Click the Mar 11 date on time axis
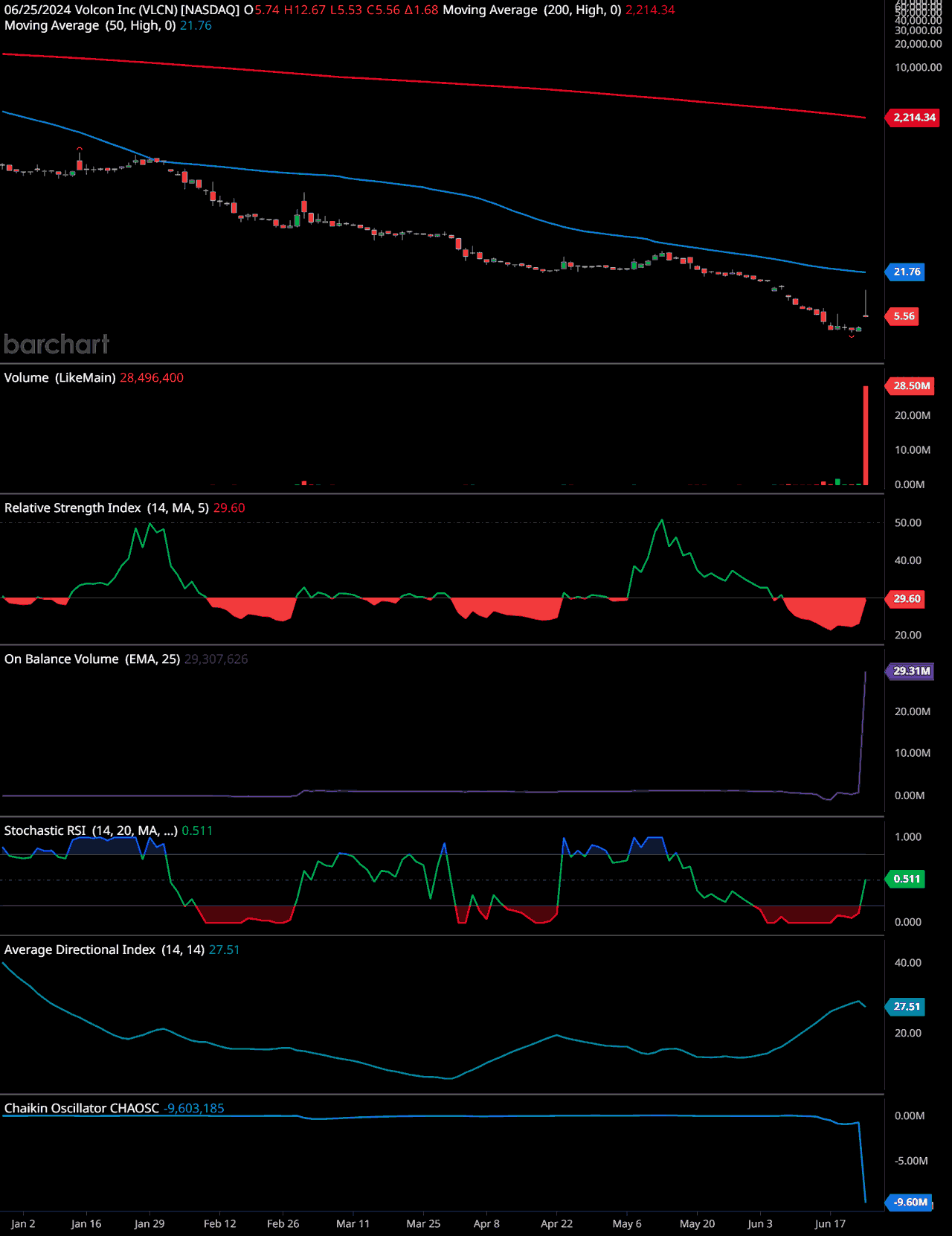The height and width of the screenshot is (1236, 952). pos(353,1224)
